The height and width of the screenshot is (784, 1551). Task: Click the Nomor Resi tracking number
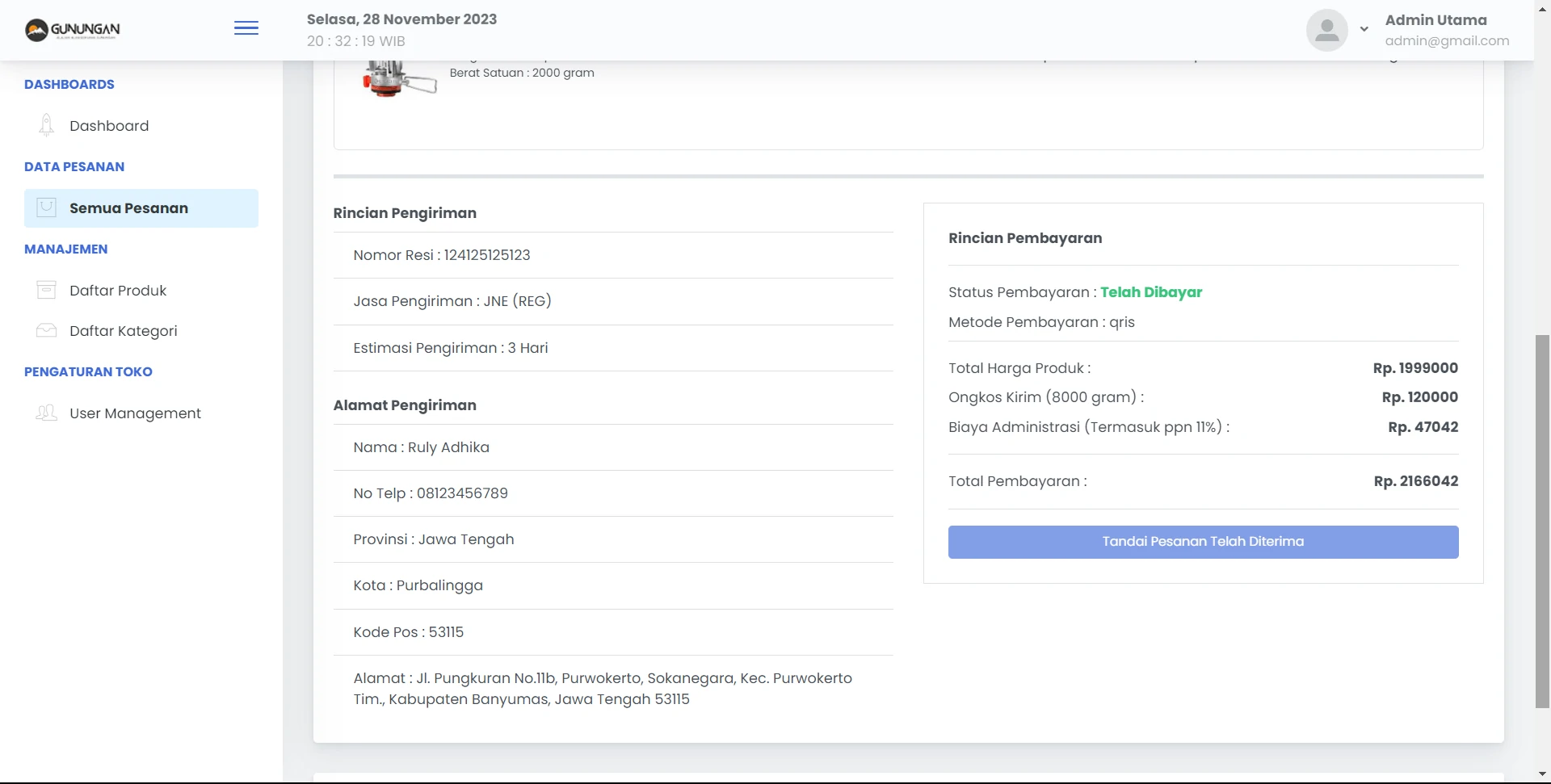(x=486, y=255)
